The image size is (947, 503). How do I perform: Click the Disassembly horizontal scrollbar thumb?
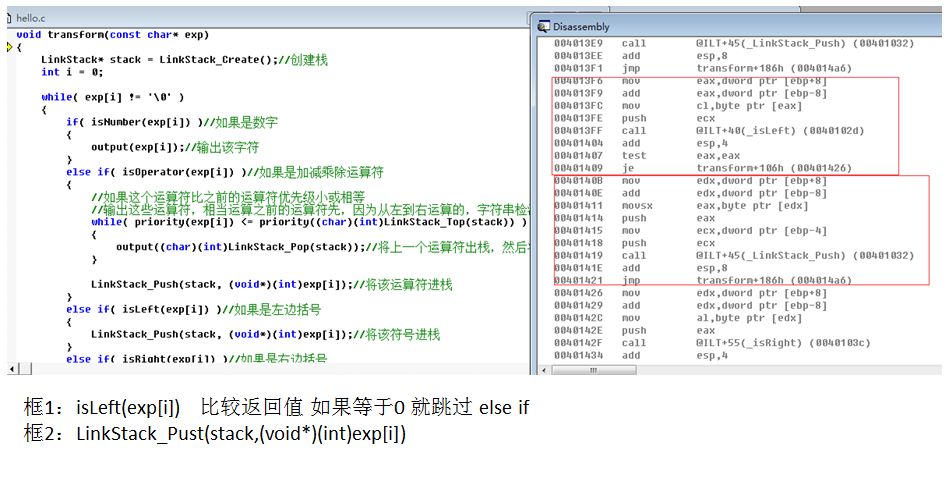[594, 370]
